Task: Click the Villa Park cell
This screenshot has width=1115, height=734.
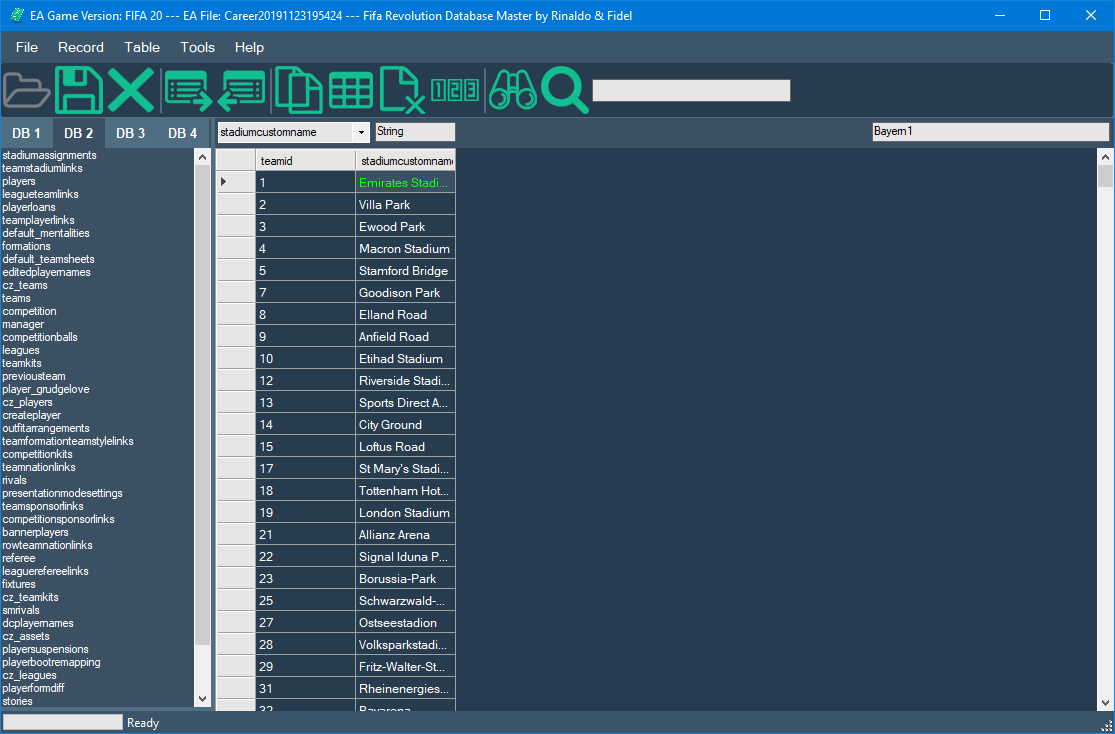Action: pyautogui.click(x=405, y=205)
